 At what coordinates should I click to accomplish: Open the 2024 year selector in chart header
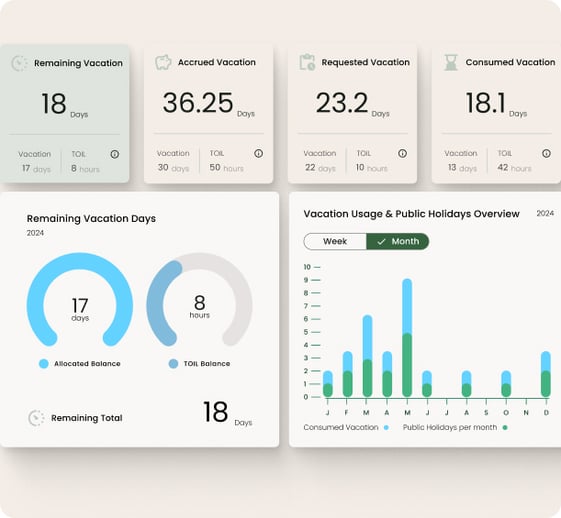click(545, 213)
